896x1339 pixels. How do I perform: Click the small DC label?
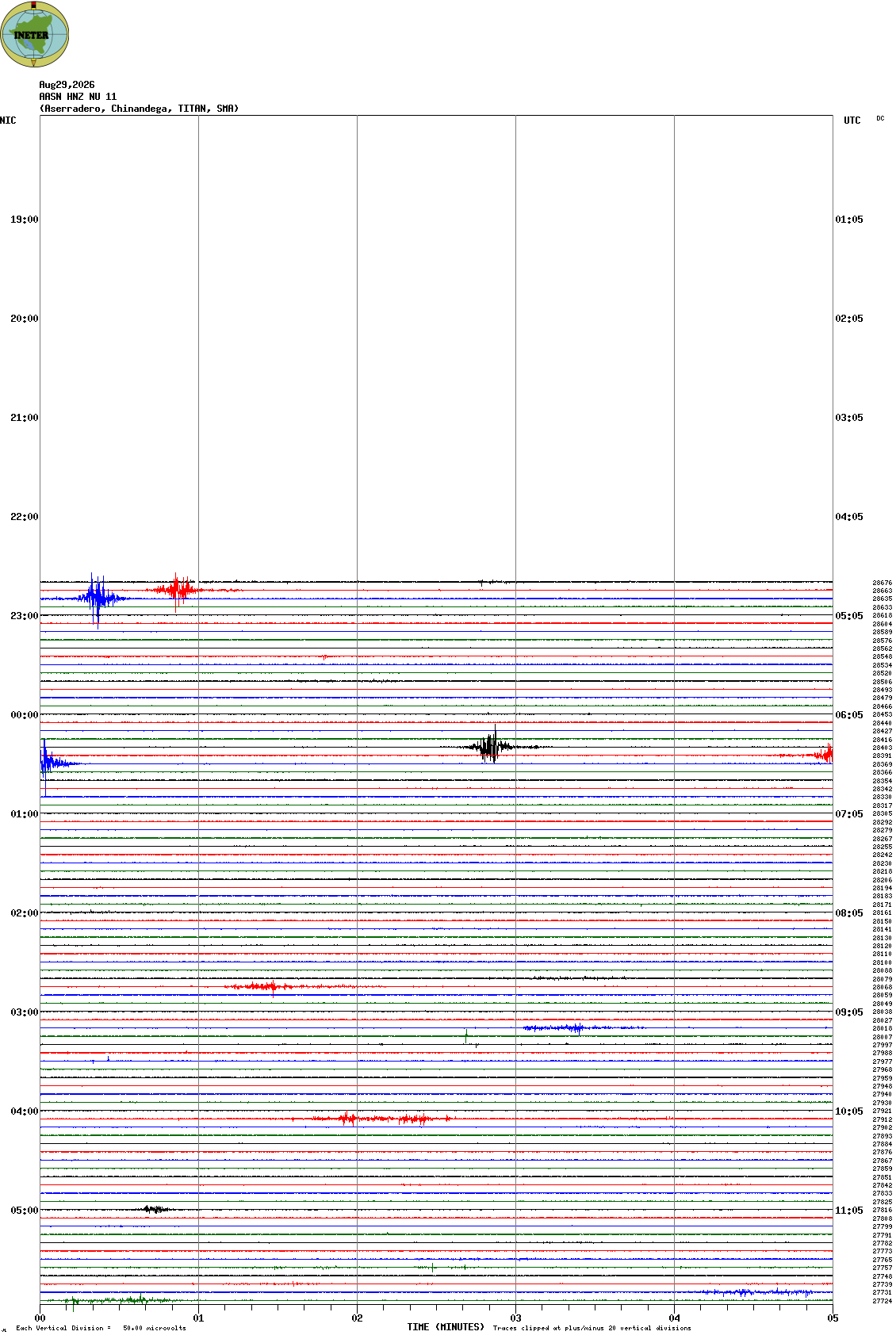click(880, 118)
